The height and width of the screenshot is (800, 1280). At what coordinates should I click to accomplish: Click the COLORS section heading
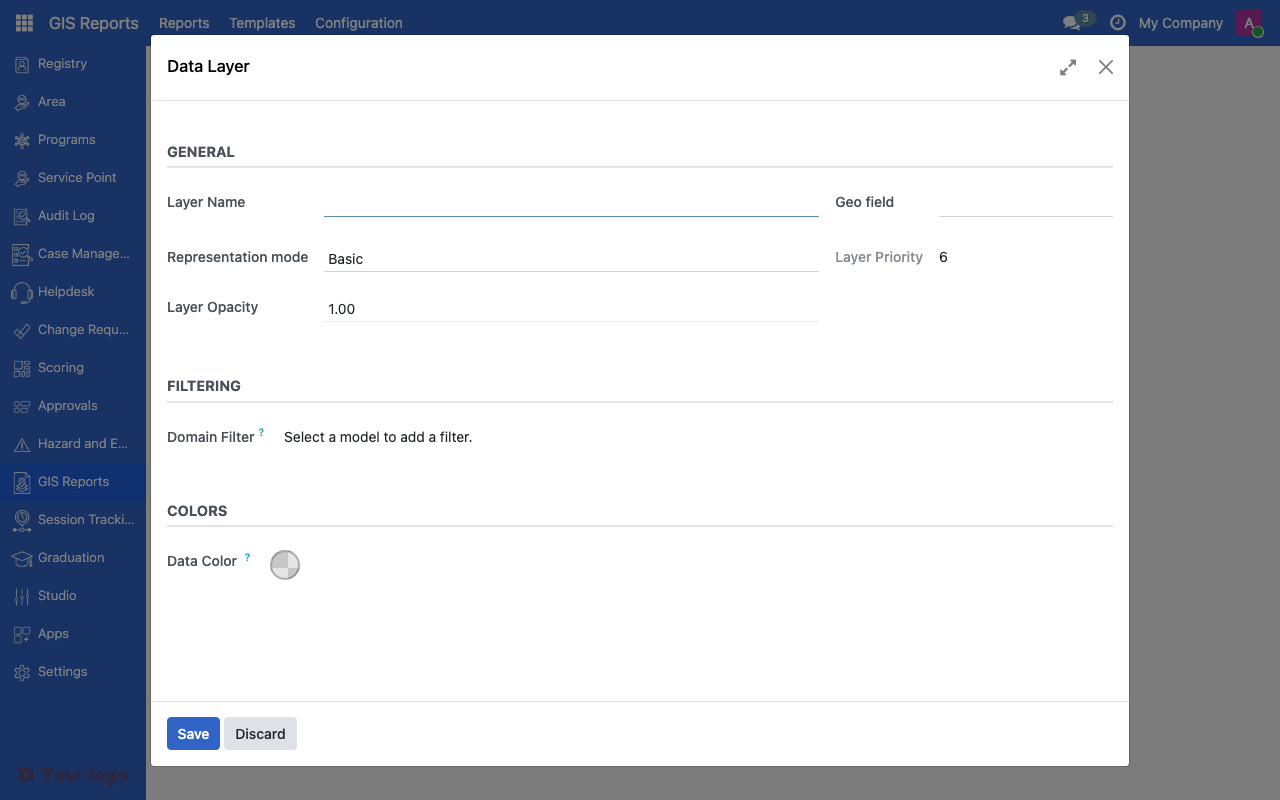pos(197,511)
